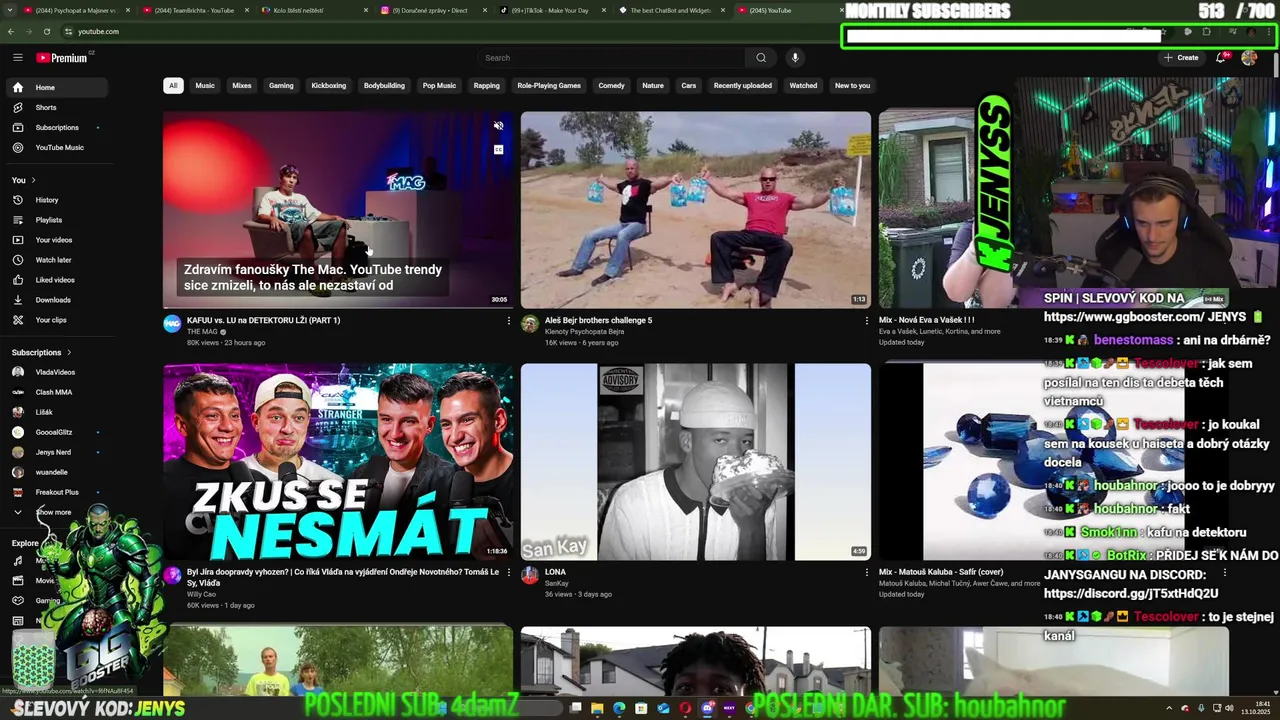Open YouTube Music in the sidebar

56,147
